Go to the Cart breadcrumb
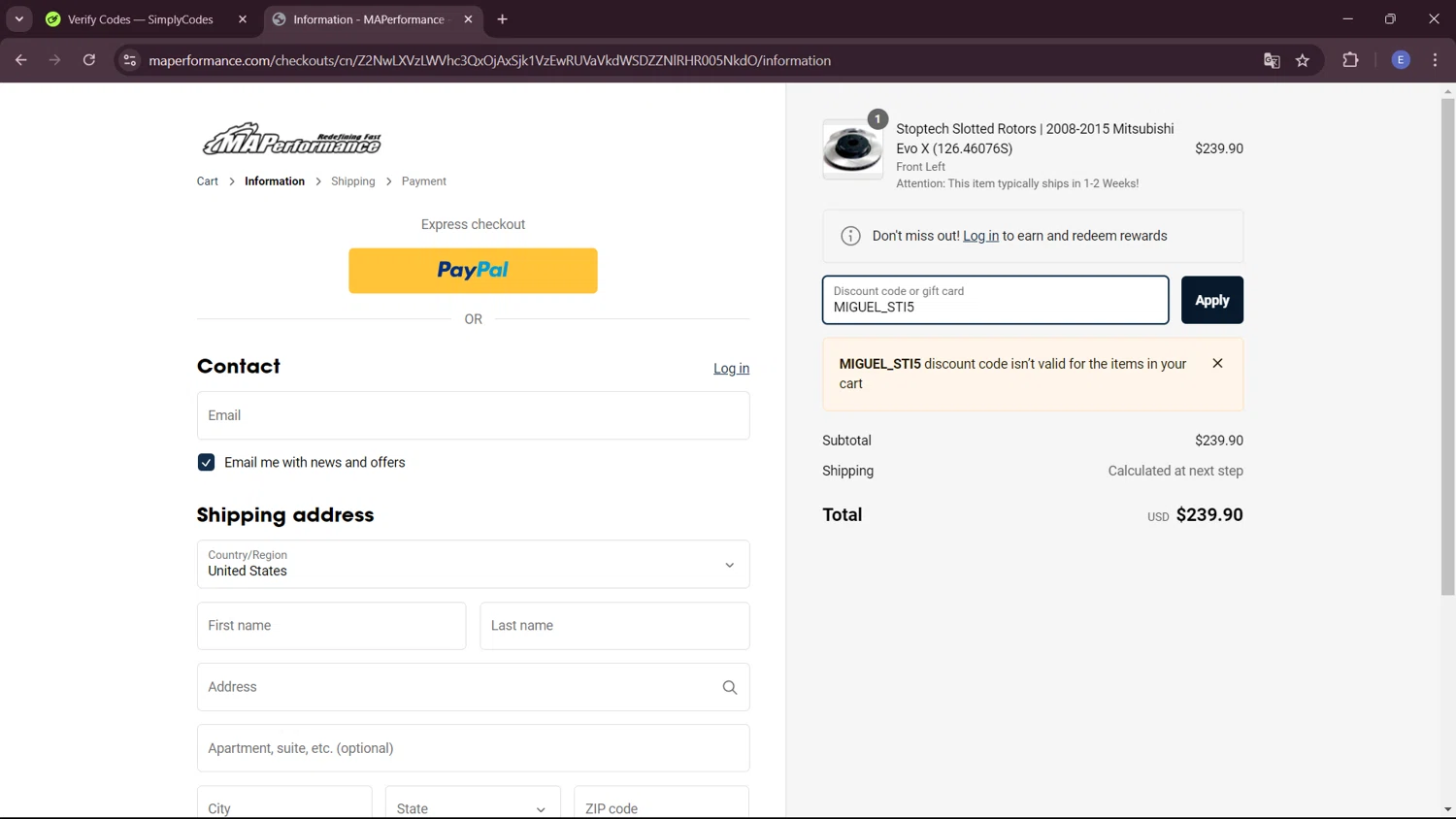The width and height of the screenshot is (1456, 819). tap(208, 181)
